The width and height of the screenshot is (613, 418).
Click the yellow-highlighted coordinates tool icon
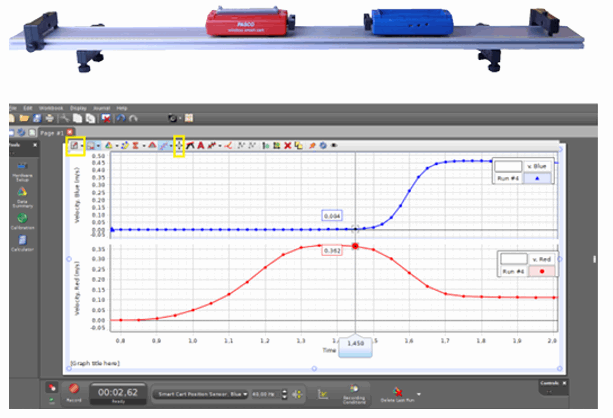pyautogui.click(x=180, y=146)
